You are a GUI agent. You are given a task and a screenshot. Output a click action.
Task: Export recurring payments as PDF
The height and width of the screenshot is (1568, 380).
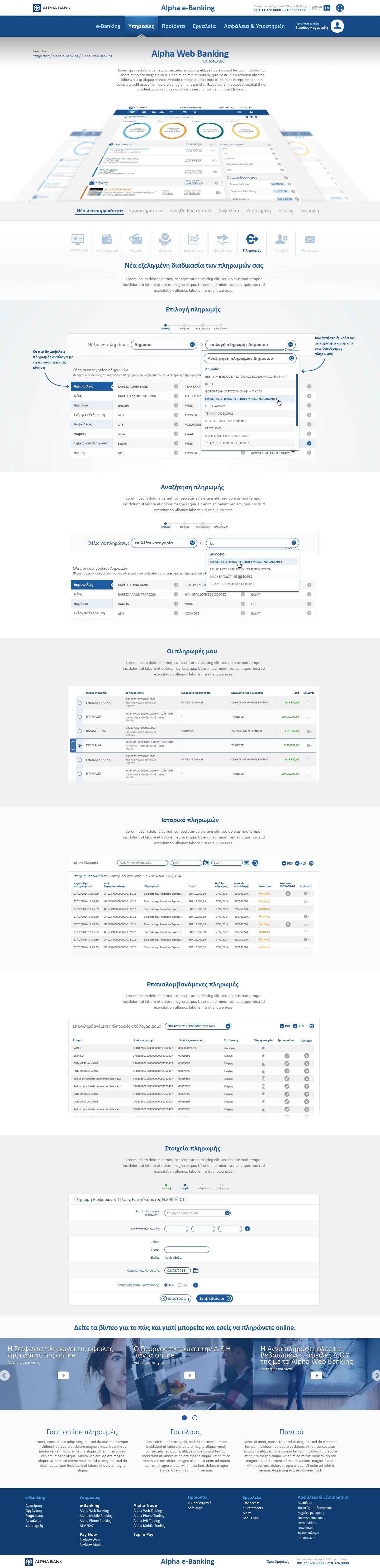(x=285, y=1026)
